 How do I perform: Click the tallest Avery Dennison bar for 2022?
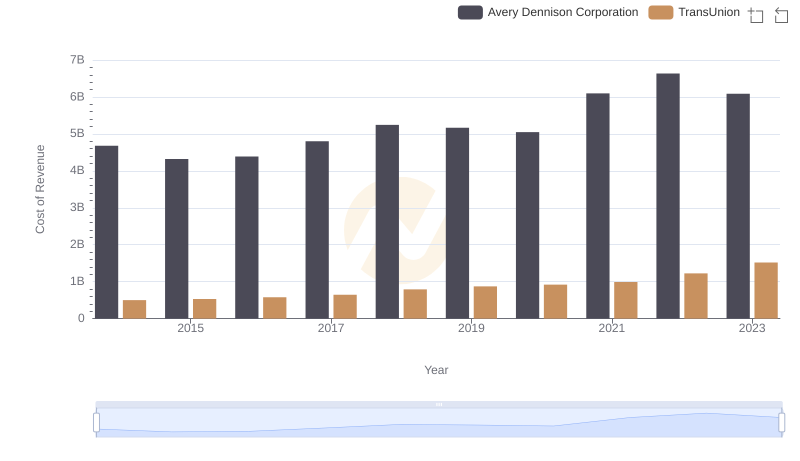(668, 196)
